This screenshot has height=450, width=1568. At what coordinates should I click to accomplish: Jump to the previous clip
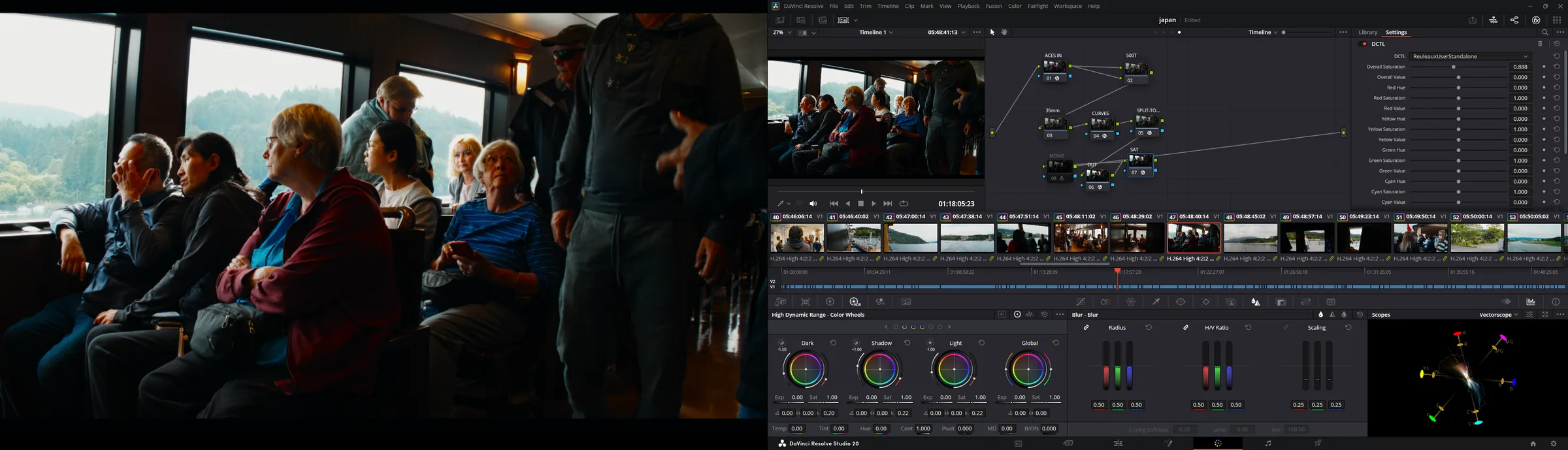tap(834, 204)
